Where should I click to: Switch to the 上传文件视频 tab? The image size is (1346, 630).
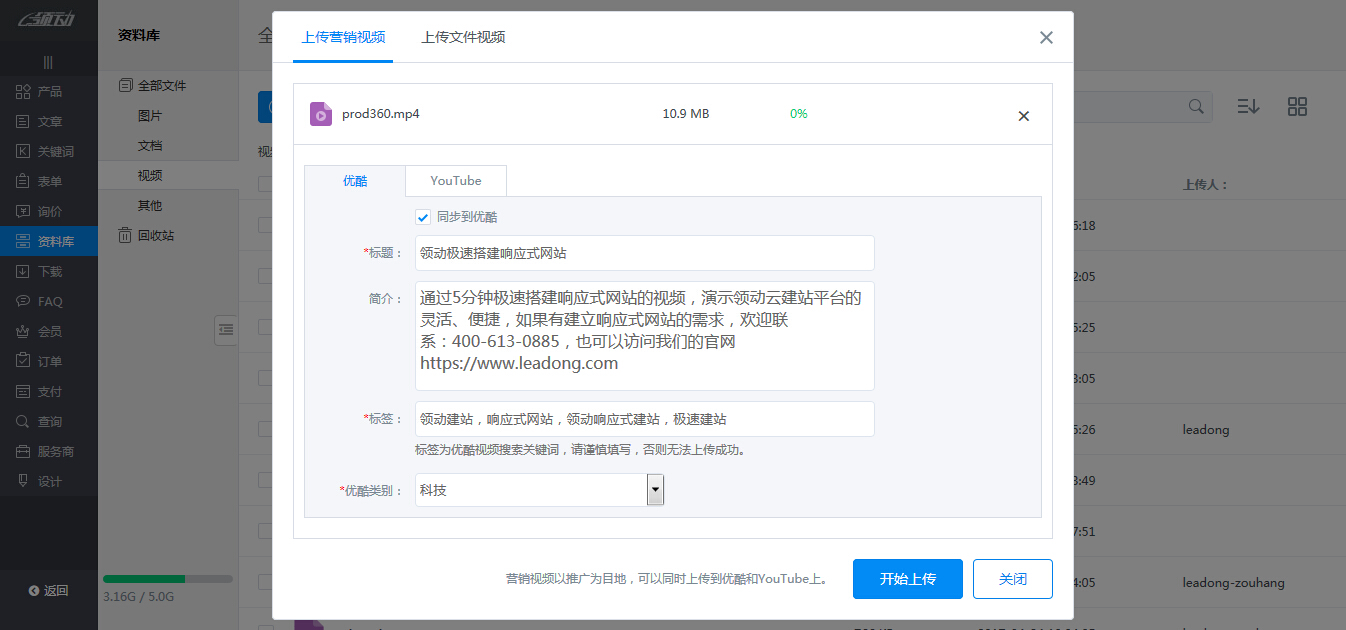pyautogui.click(x=463, y=36)
